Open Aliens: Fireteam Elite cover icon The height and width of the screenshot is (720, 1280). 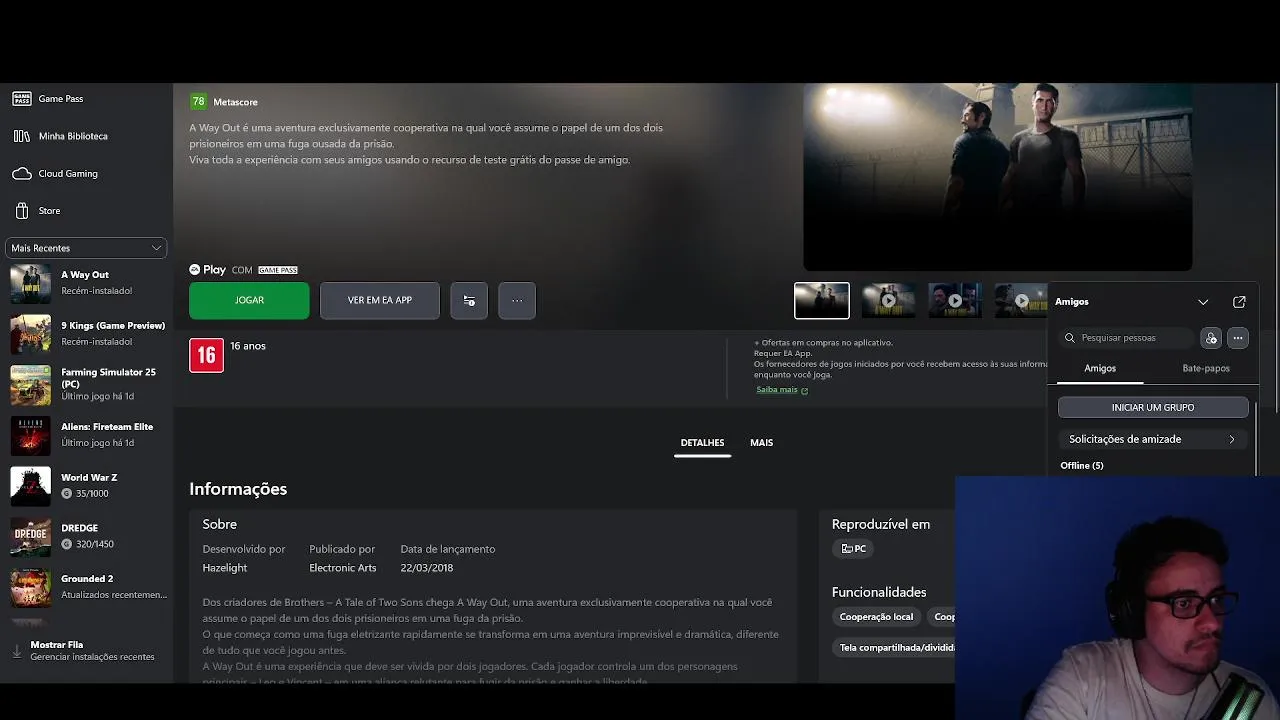30,436
